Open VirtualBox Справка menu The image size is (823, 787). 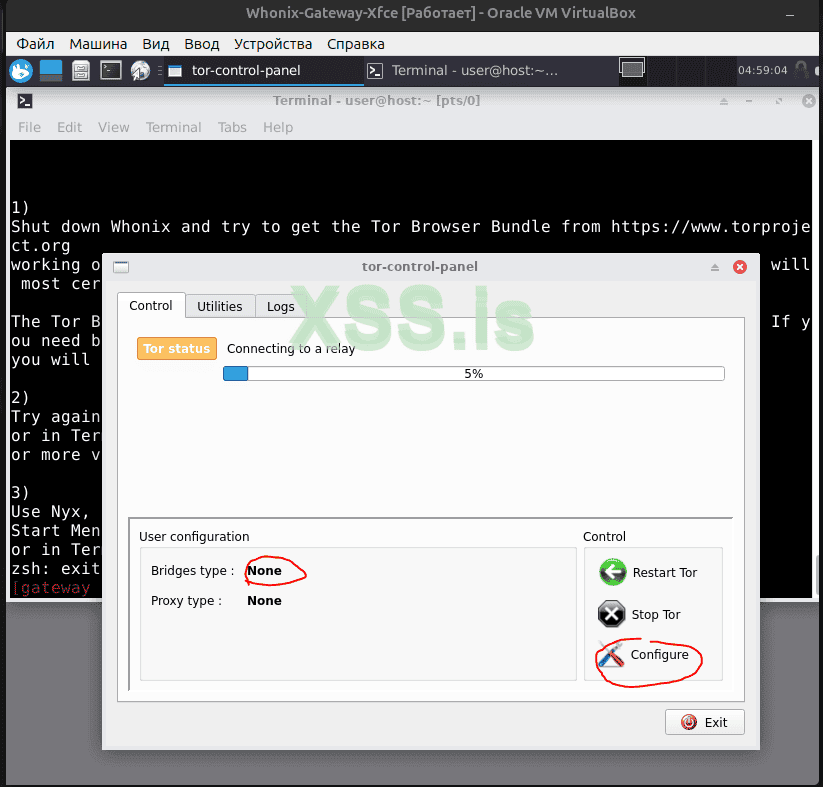coord(356,44)
